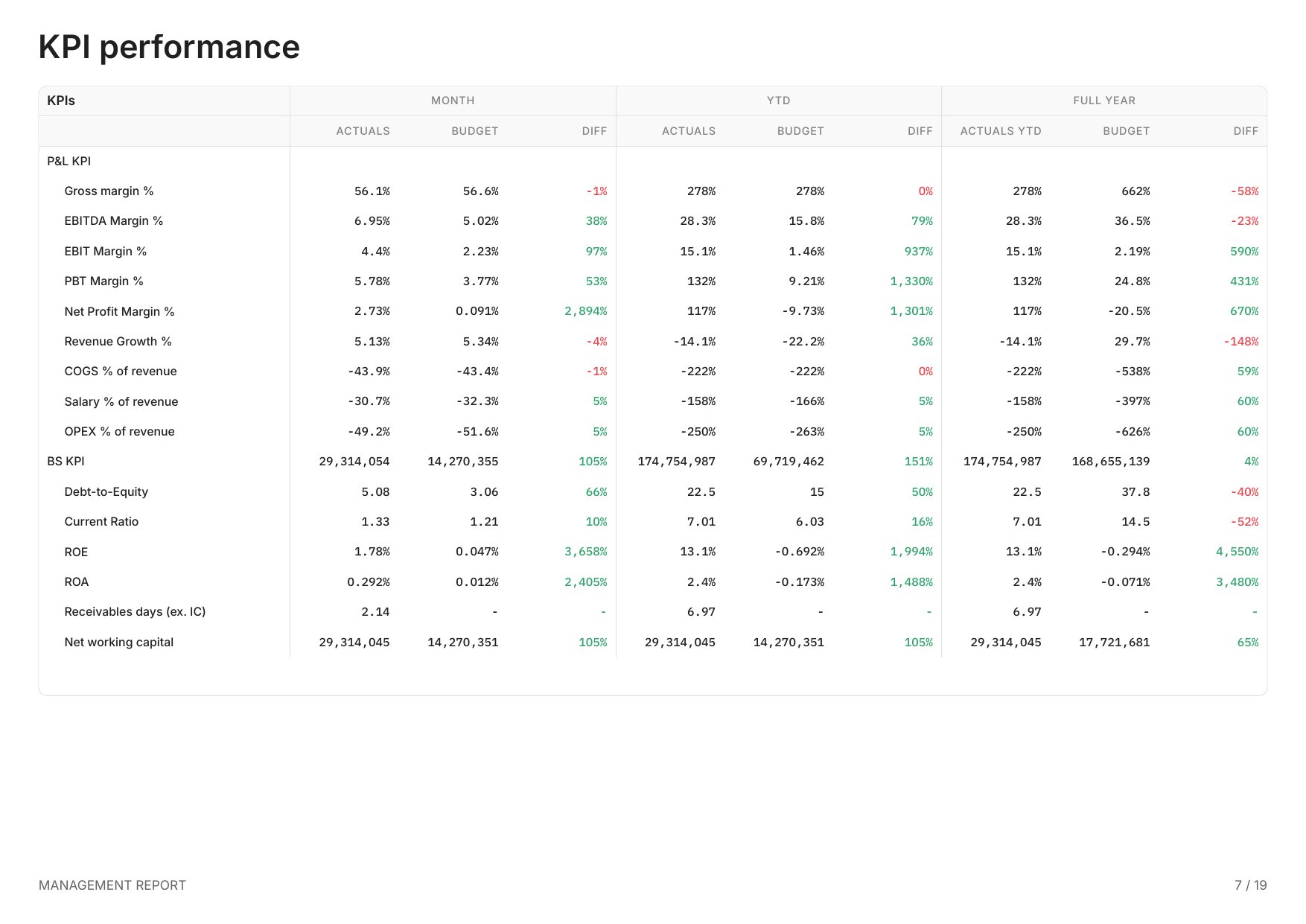Click the 7 / 19 page number
The width and height of the screenshot is (1306, 924).
tap(1251, 885)
